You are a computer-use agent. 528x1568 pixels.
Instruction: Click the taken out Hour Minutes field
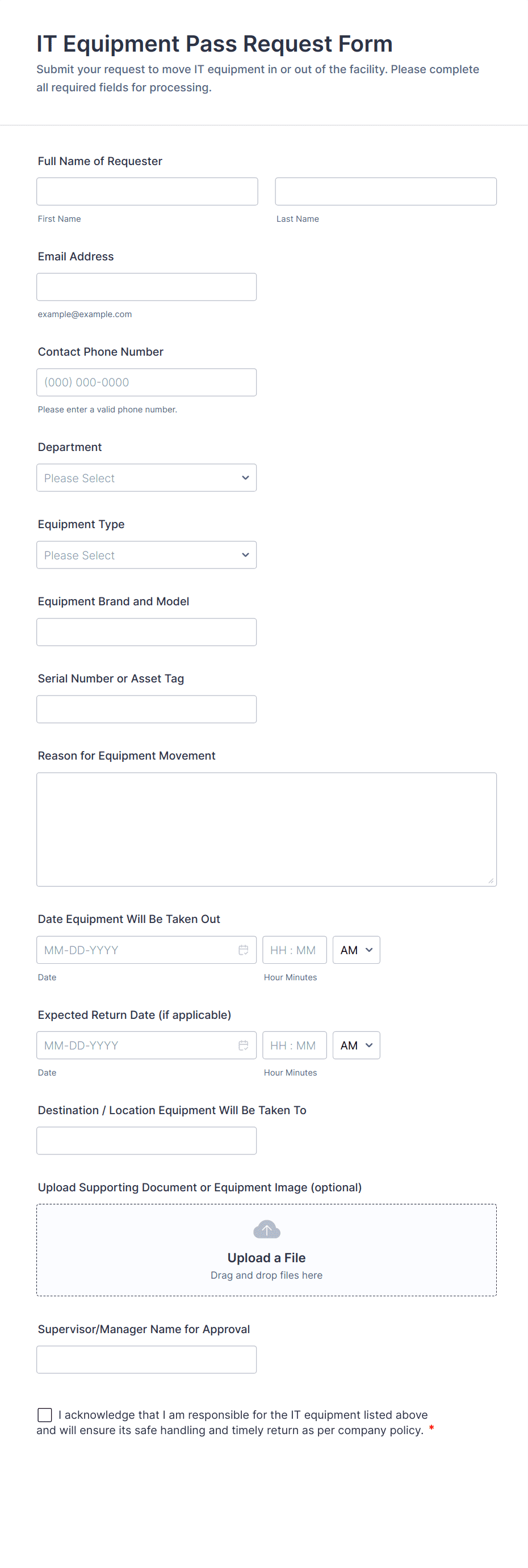click(294, 950)
